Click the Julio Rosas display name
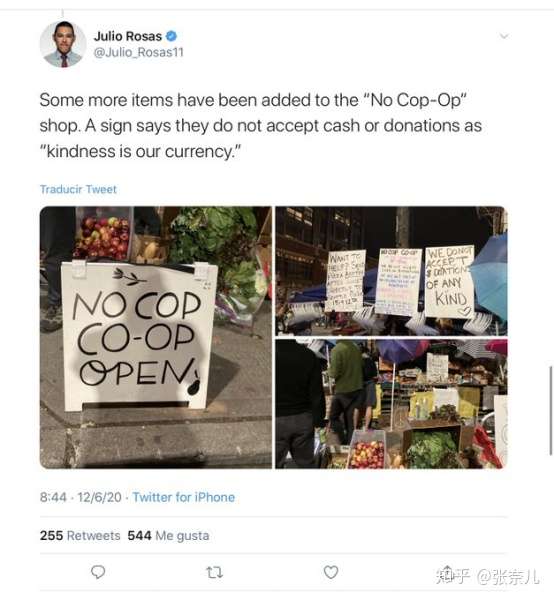 (128, 36)
